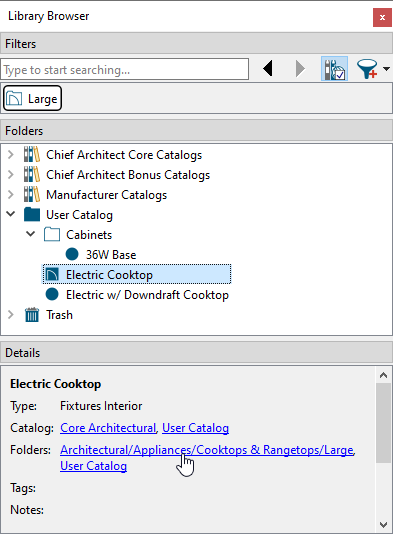The height and width of the screenshot is (534, 393).
Task: Select Electric w/ Downdraft Cooktop item
Action: pyautogui.click(x=147, y=295)
